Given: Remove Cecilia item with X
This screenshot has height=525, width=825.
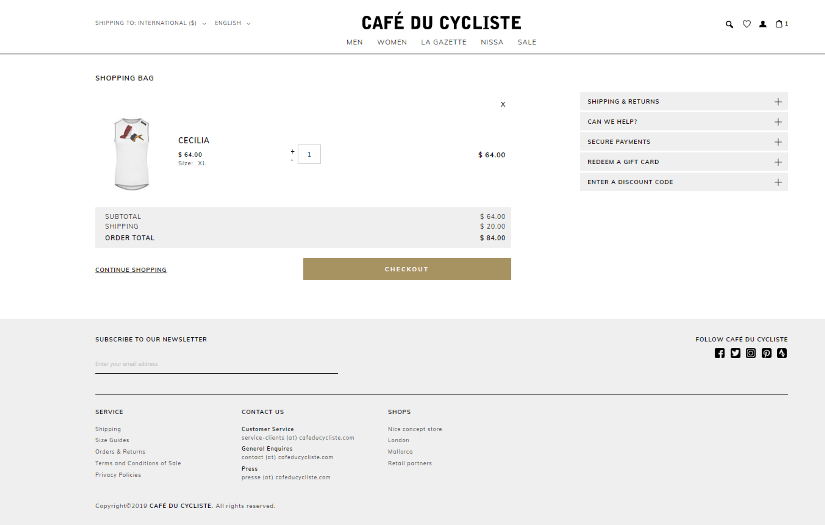Looking at the screenshot, I should 502,104.
